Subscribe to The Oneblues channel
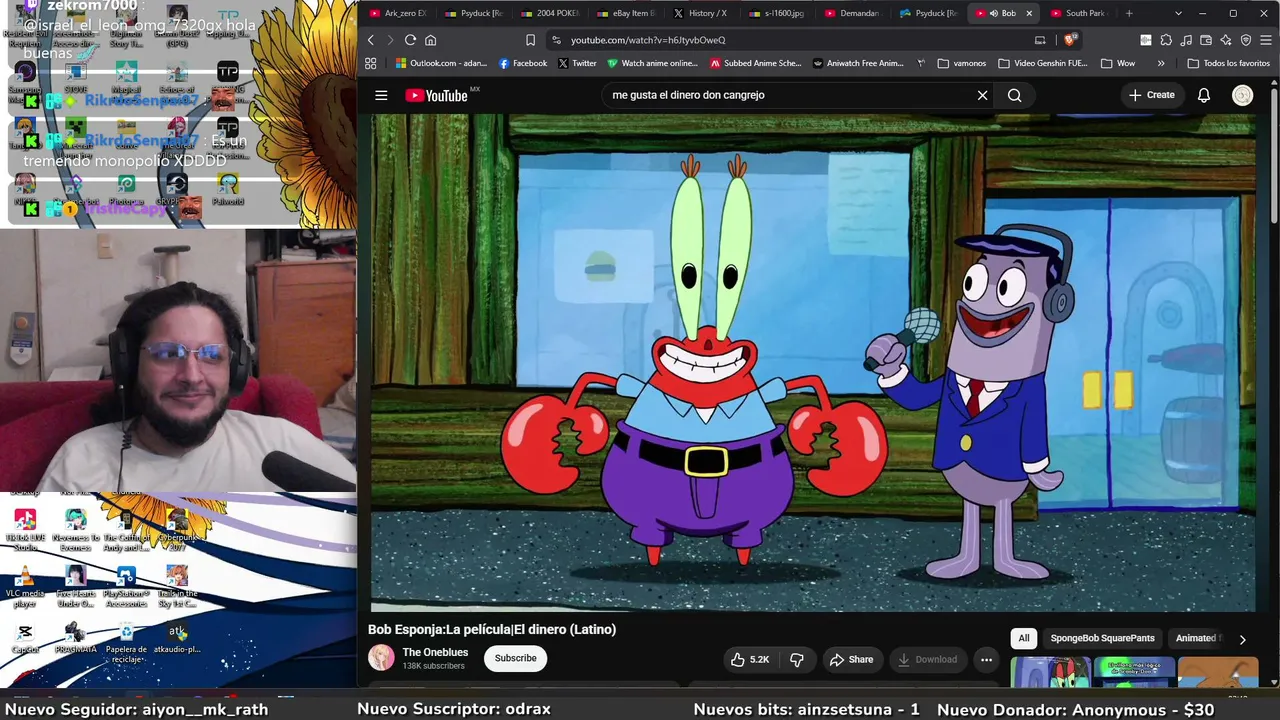Image resolution: width=1280 pixels, height=720 pixels. (516, 658)
